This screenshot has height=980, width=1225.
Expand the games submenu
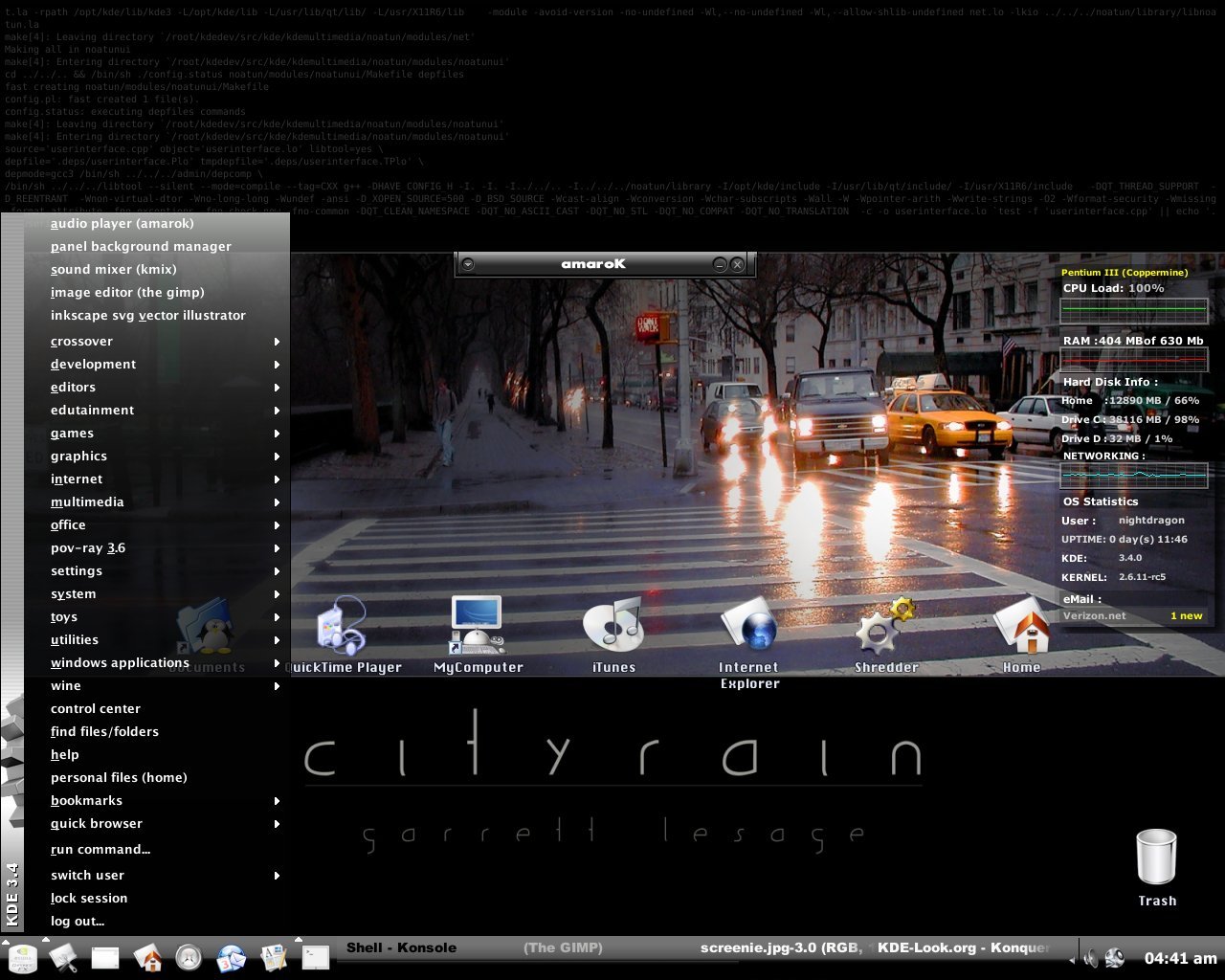(x=157, y=434)
